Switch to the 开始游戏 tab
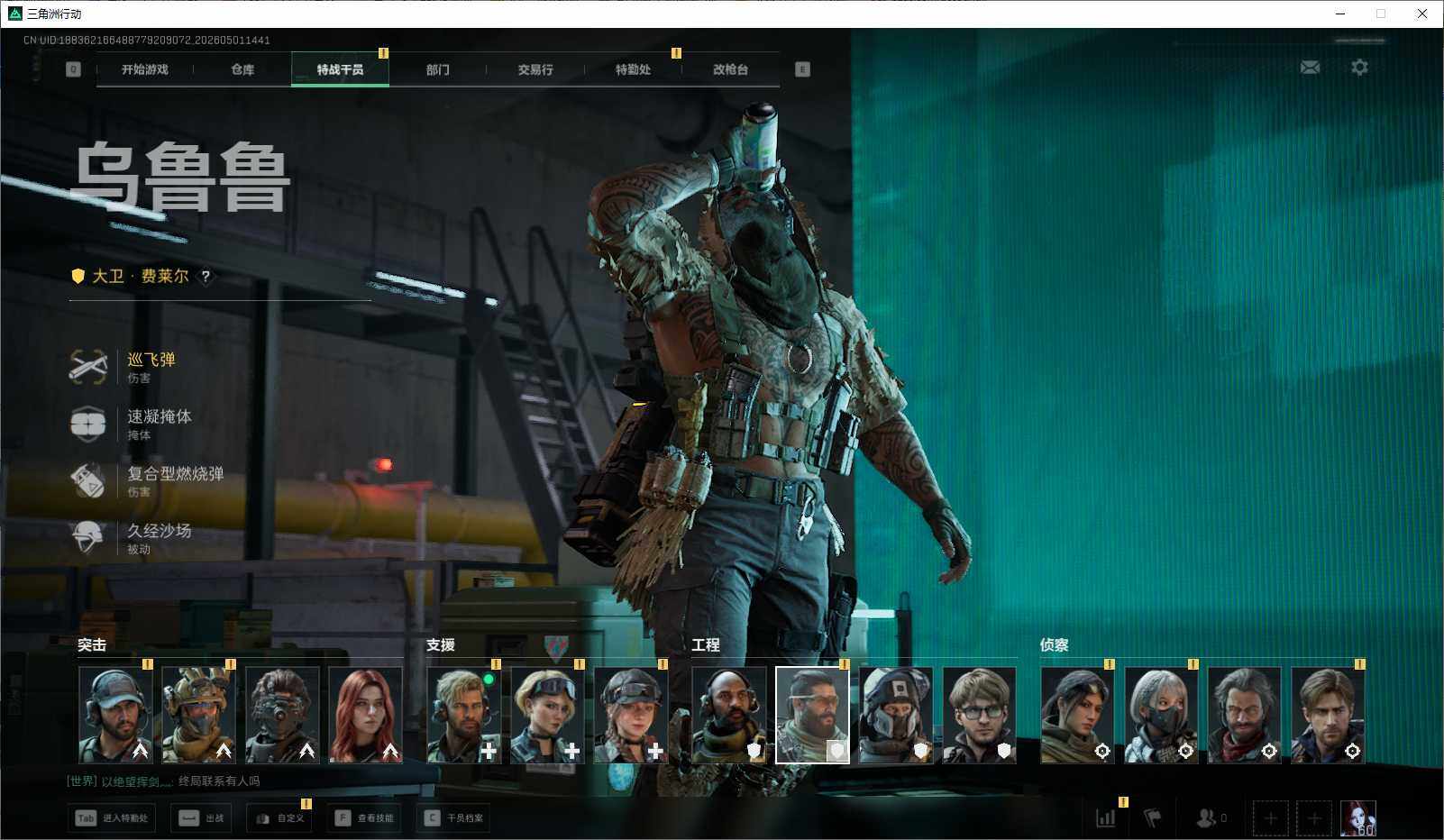1444x840 pixels. tap(145, 69)
